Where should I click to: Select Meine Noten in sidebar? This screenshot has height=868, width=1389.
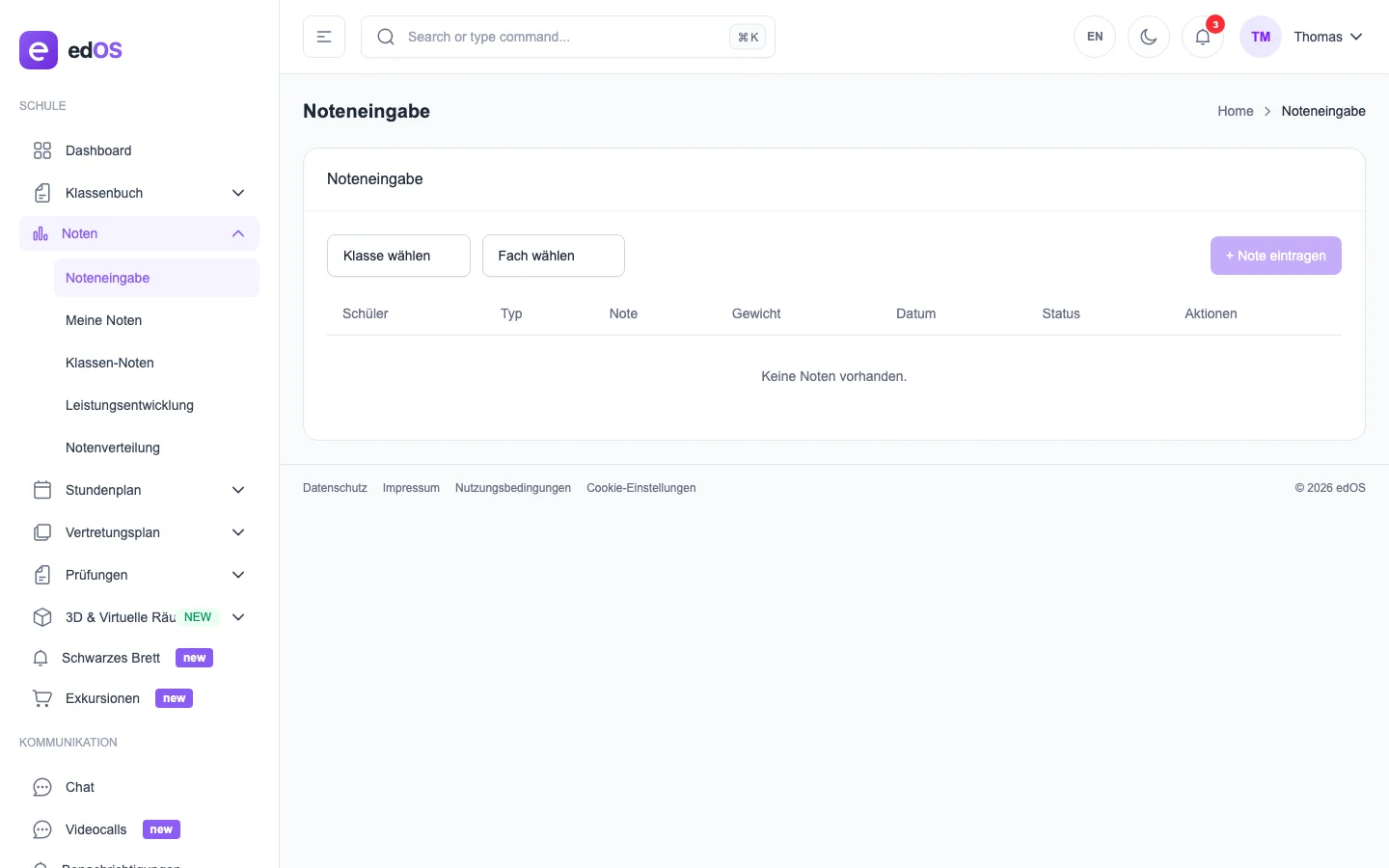click(x=104, y=320)
